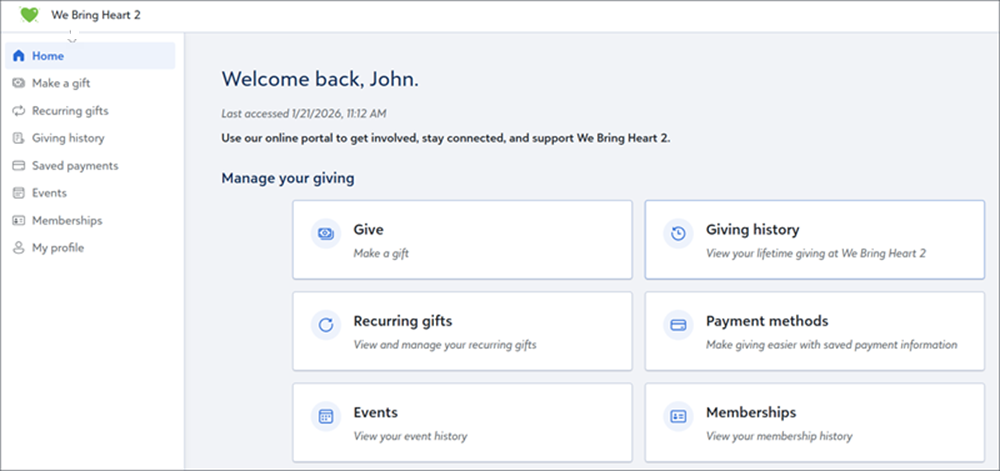Screen dimensions: 1000x471
Task: Click the Giving history receipt icon in sidebar
Action: tap(18, 138)
